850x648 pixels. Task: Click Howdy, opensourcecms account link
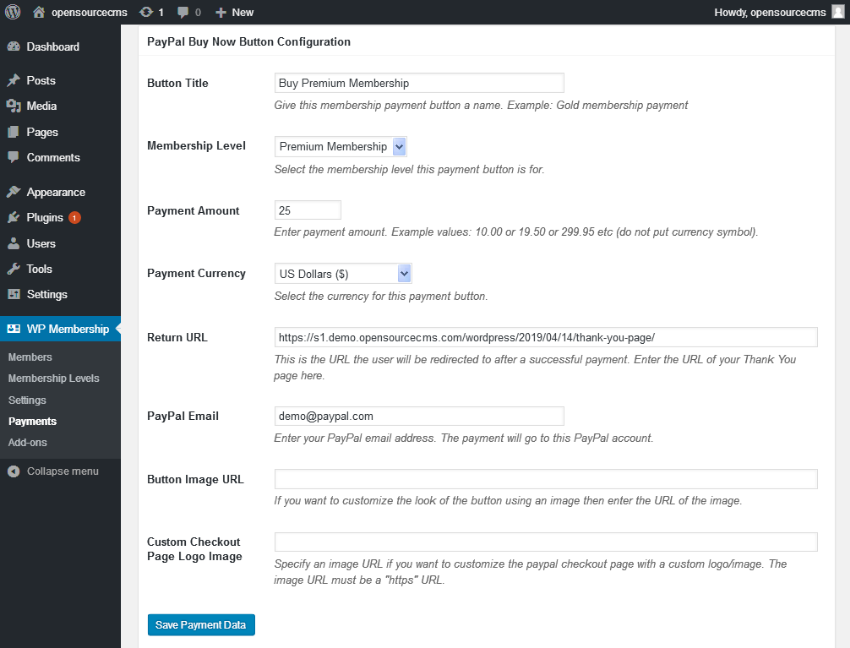click(x=770, y=12)
